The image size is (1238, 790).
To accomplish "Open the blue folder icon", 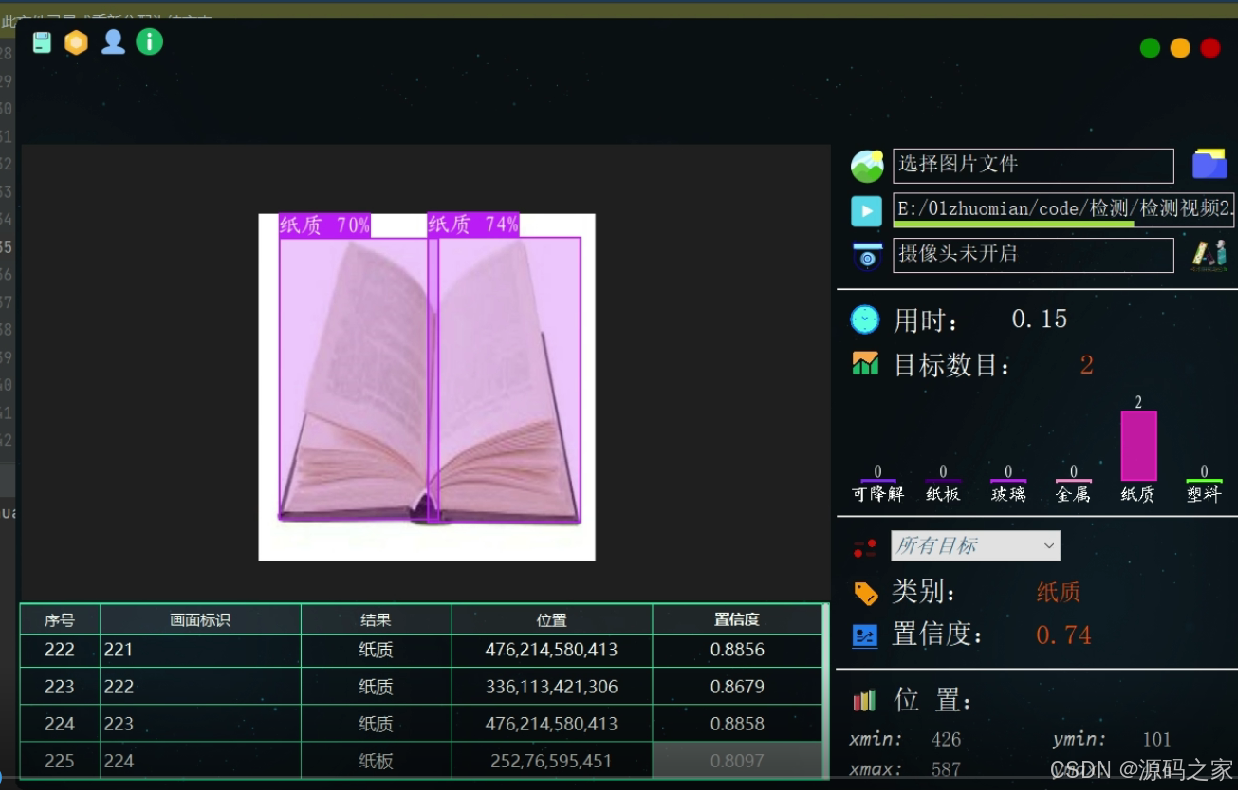I will click(x=1210, y=165).
